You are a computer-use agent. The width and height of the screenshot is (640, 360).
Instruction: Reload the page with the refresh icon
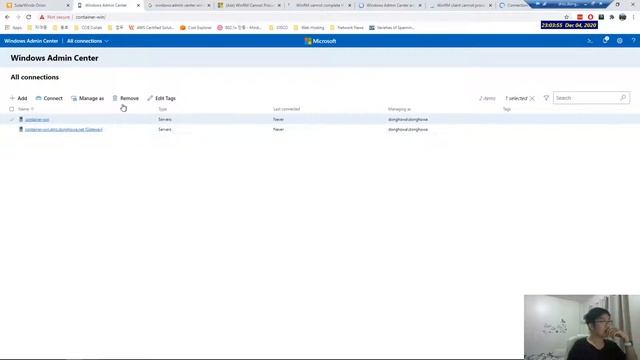coord(29,17)
